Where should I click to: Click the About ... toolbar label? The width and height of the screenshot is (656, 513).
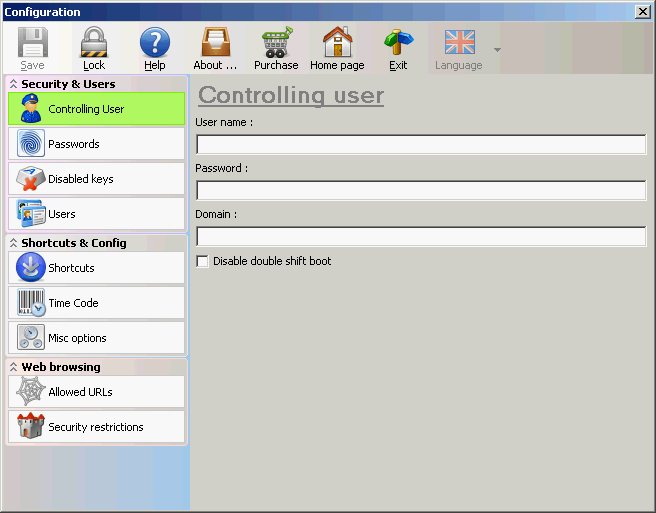point(215,65)
